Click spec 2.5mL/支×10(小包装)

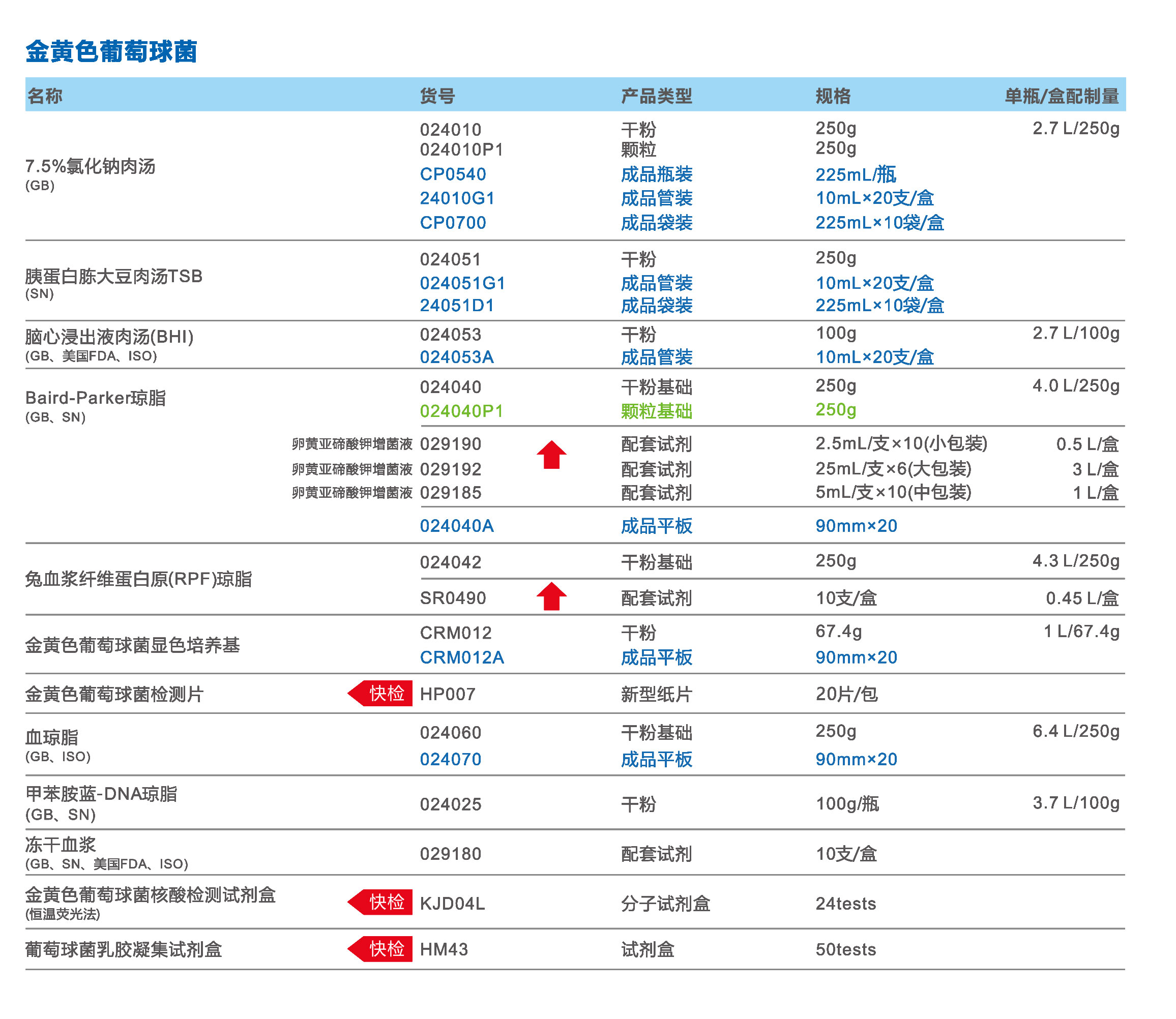(901, 443)
